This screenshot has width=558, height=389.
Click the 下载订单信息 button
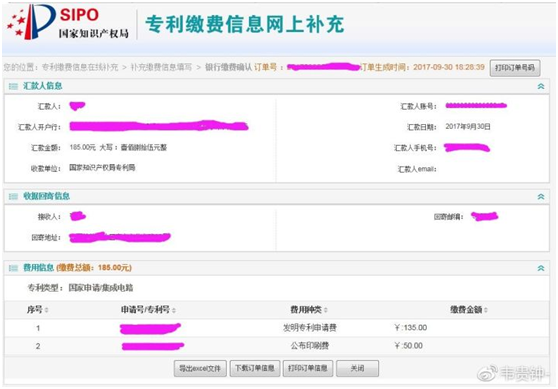click(255, 368)
